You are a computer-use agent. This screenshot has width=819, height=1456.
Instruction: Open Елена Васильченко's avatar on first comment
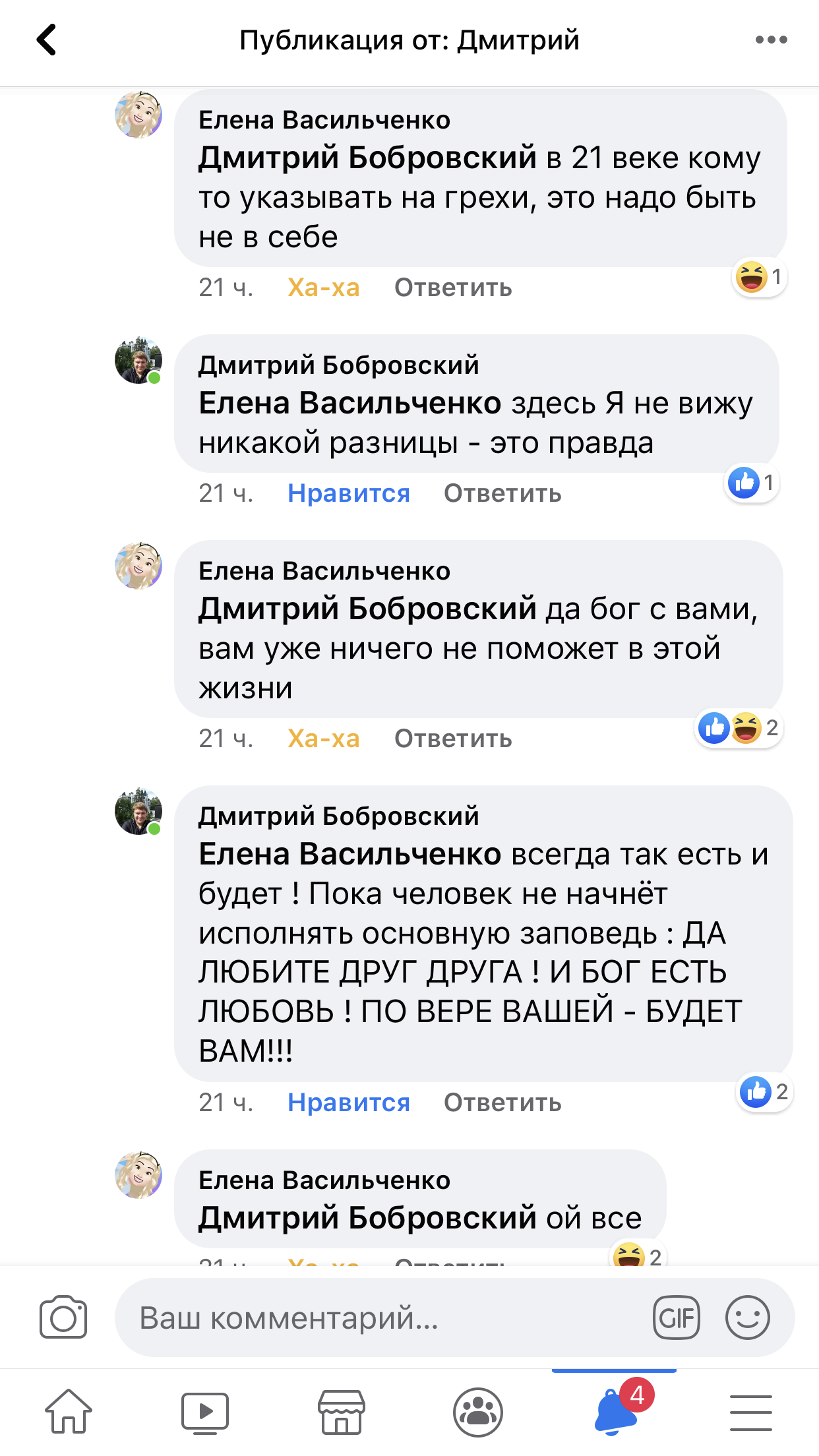pos(138,115)
